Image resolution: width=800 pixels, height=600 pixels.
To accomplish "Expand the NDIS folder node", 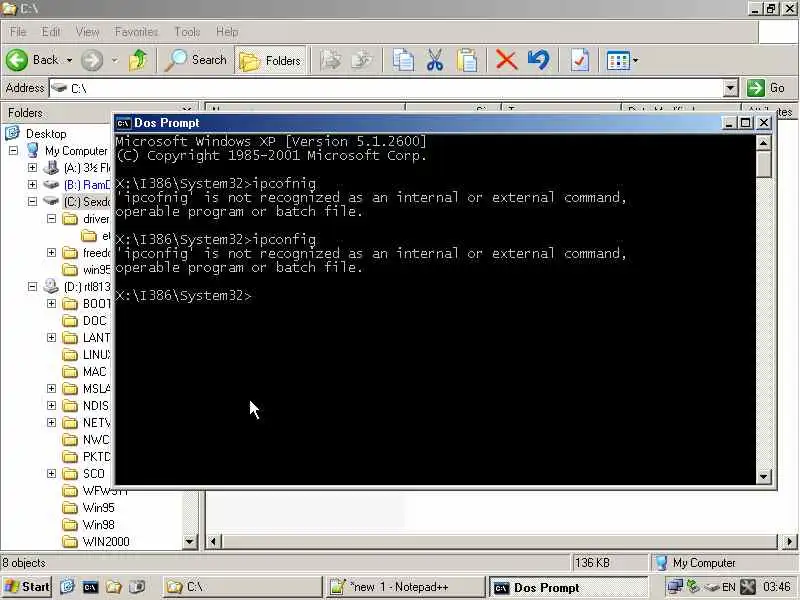I will click(52, 406).
